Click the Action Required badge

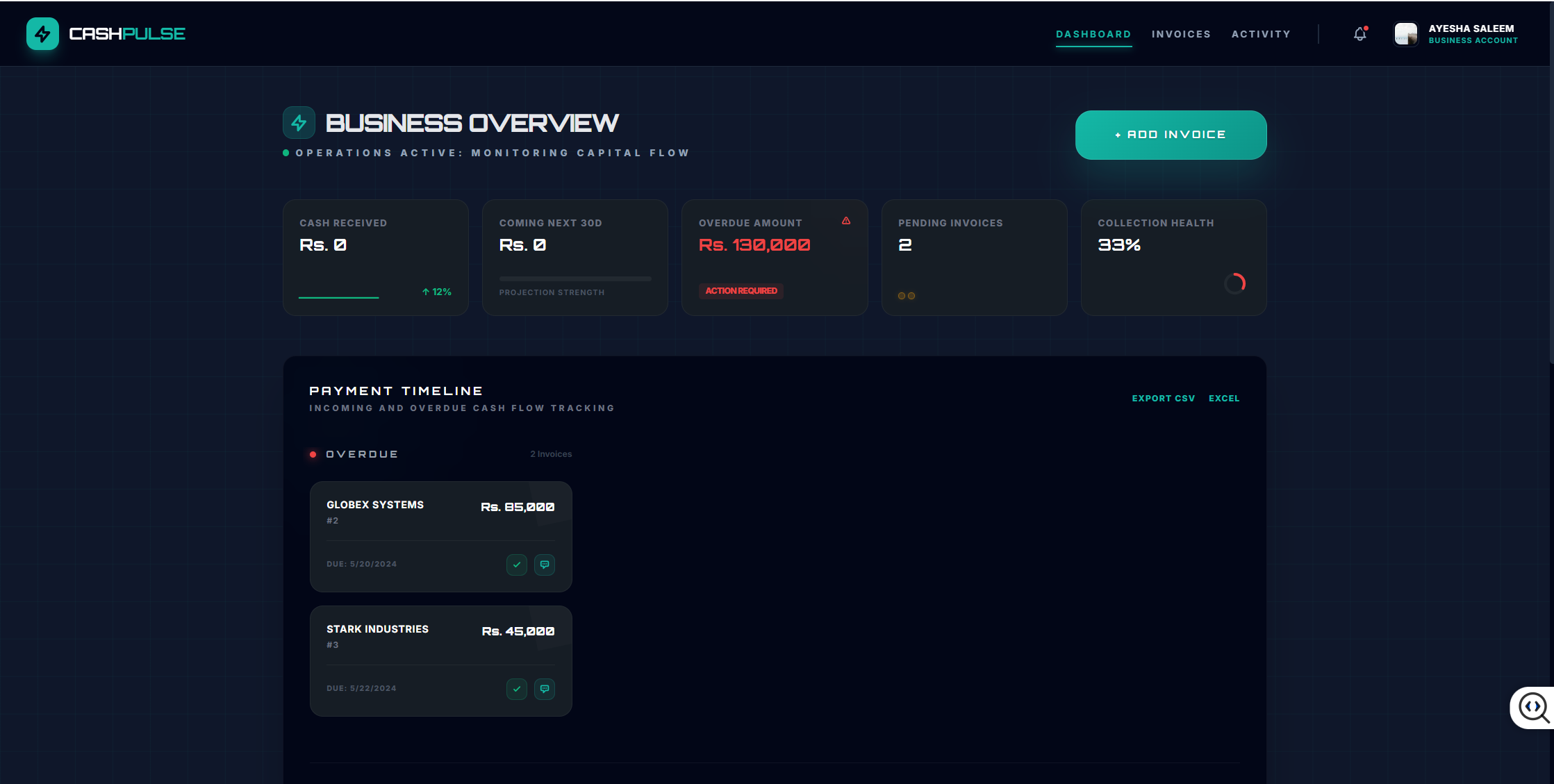click(741, 291)
